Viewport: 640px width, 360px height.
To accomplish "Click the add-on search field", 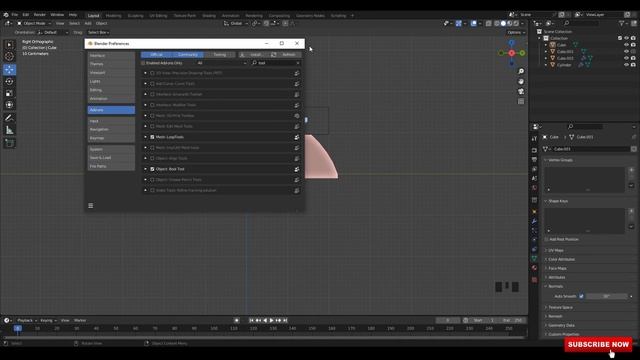I will 276,63.
